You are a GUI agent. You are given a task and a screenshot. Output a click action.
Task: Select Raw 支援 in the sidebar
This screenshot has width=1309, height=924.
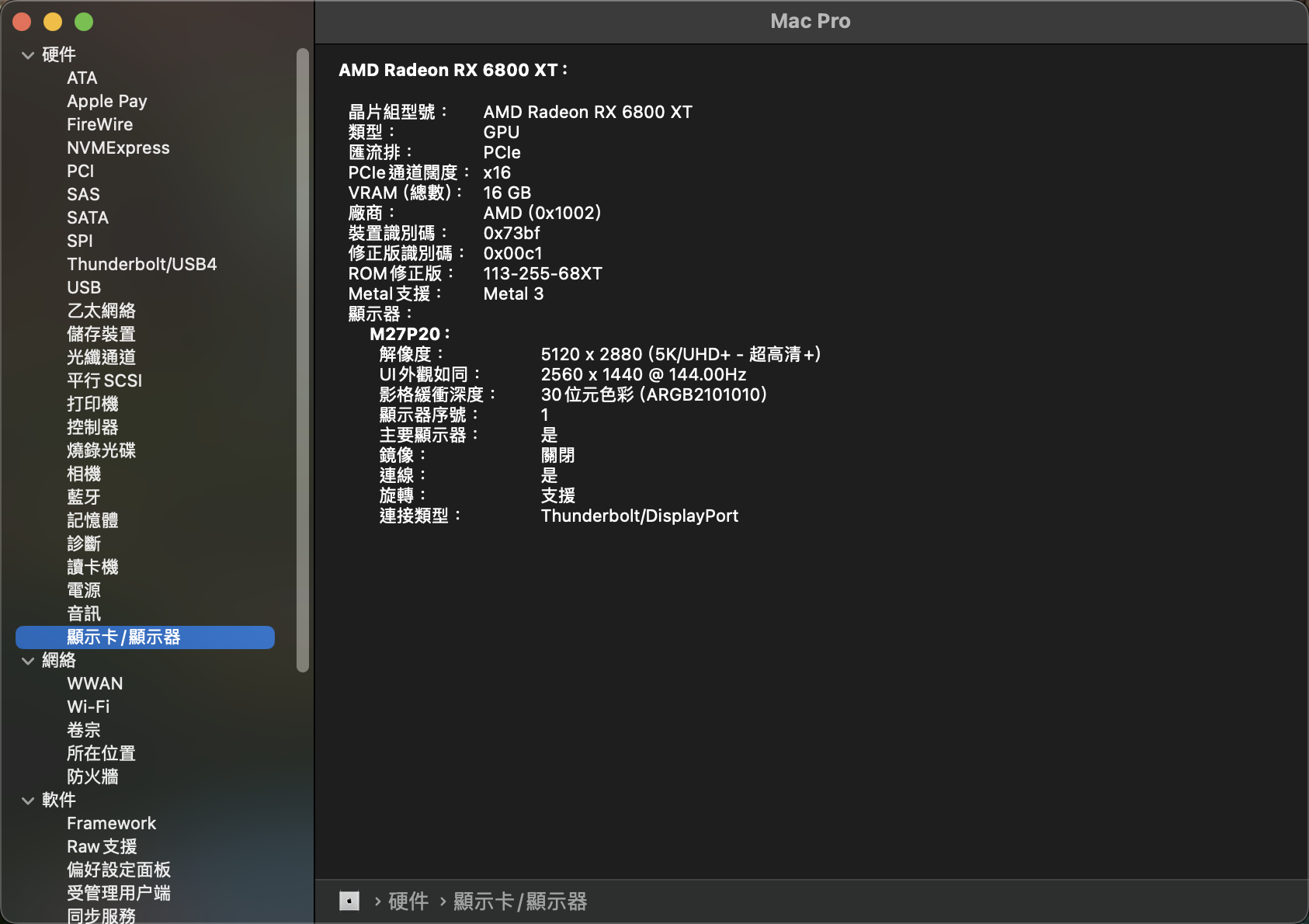(102, 847)
